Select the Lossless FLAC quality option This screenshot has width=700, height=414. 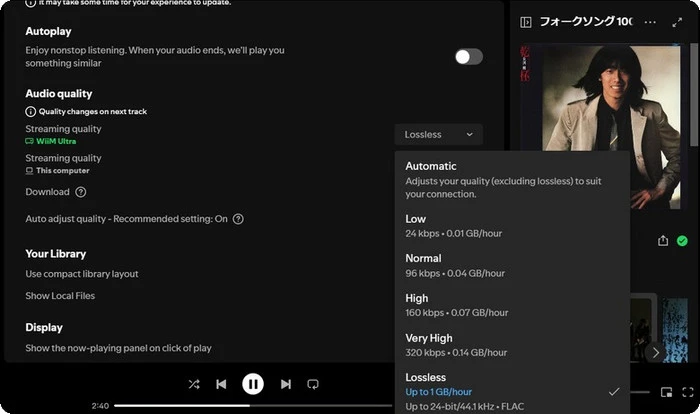pos(512,391)
